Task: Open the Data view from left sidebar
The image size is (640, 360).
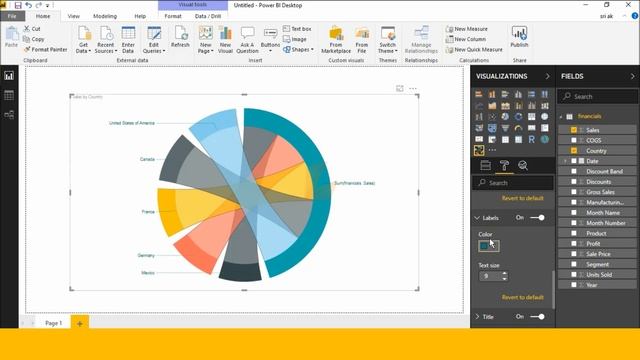Action: tap(9, 96)
